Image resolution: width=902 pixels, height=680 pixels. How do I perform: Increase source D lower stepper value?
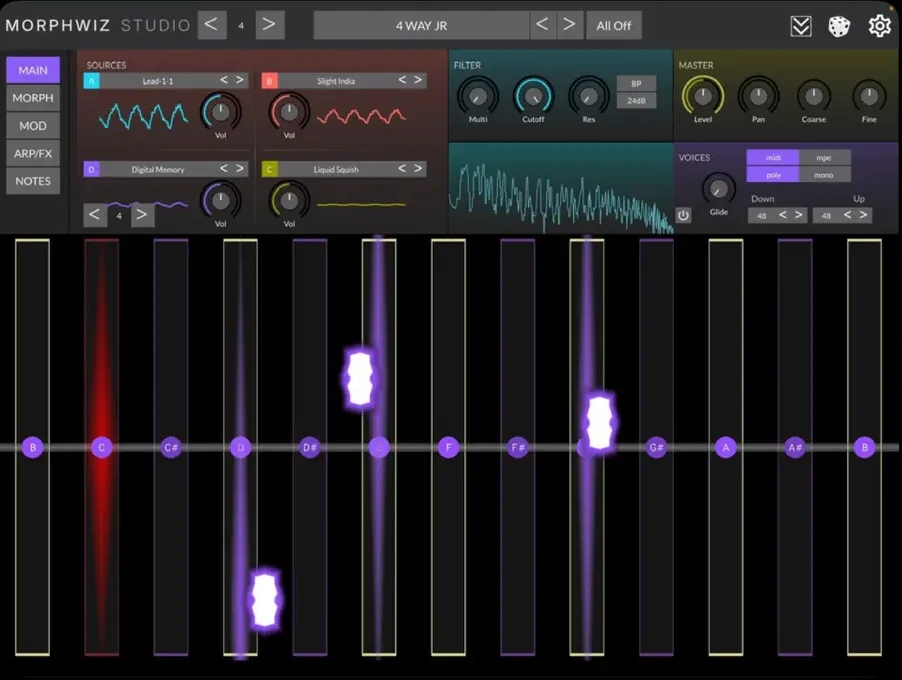point(142,215)
